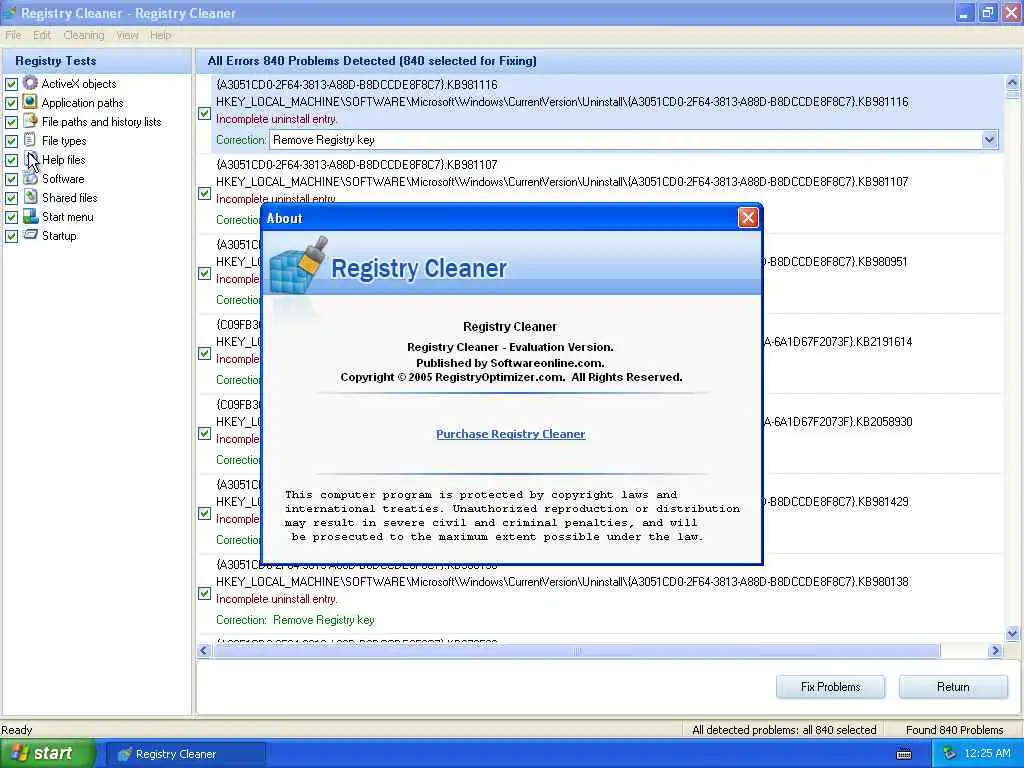Click the Return button
Viewport: 1024px width, 768px height.
pyautogui.click(x=953, y=686)
